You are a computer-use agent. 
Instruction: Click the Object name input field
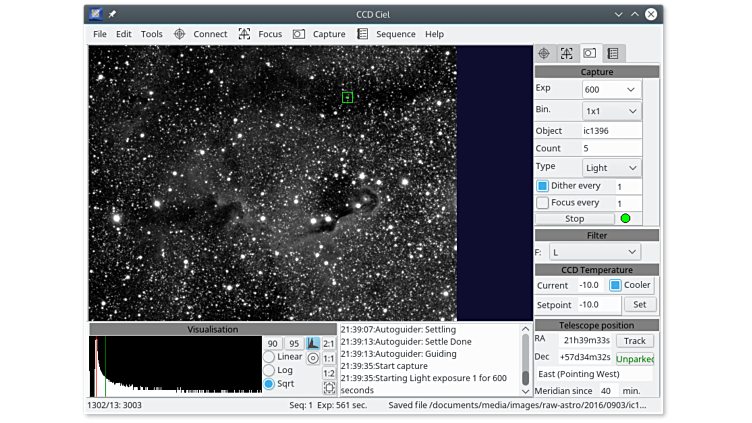tap(610, 130)
